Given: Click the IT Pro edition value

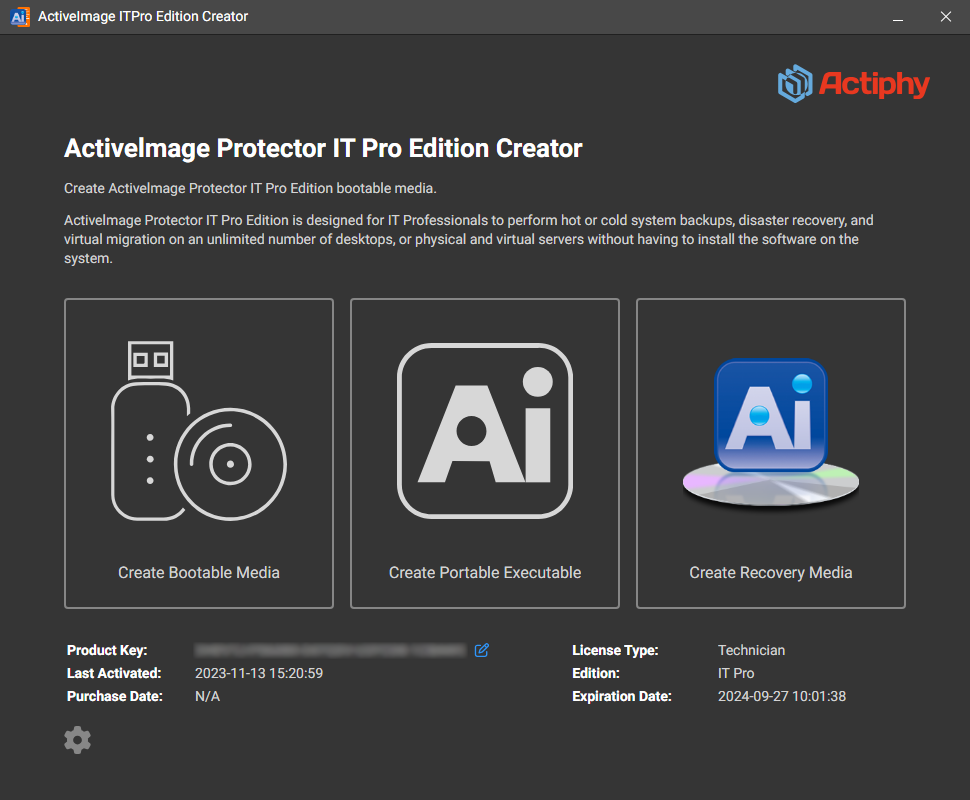Looking at the screenshot, I should point(736,673).
